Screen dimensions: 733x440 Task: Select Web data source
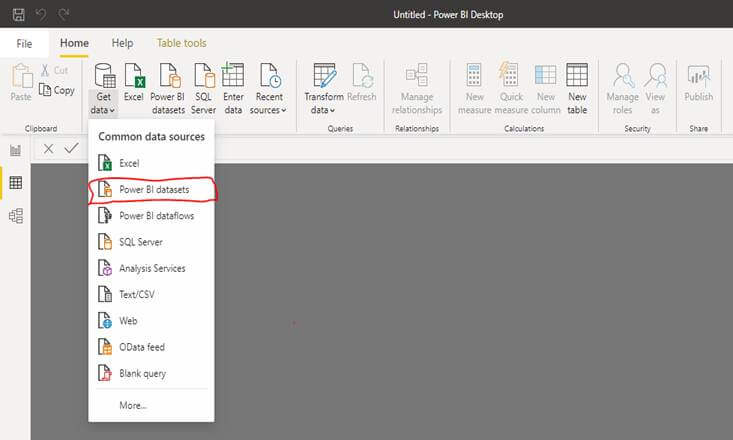tap(151, 321)
